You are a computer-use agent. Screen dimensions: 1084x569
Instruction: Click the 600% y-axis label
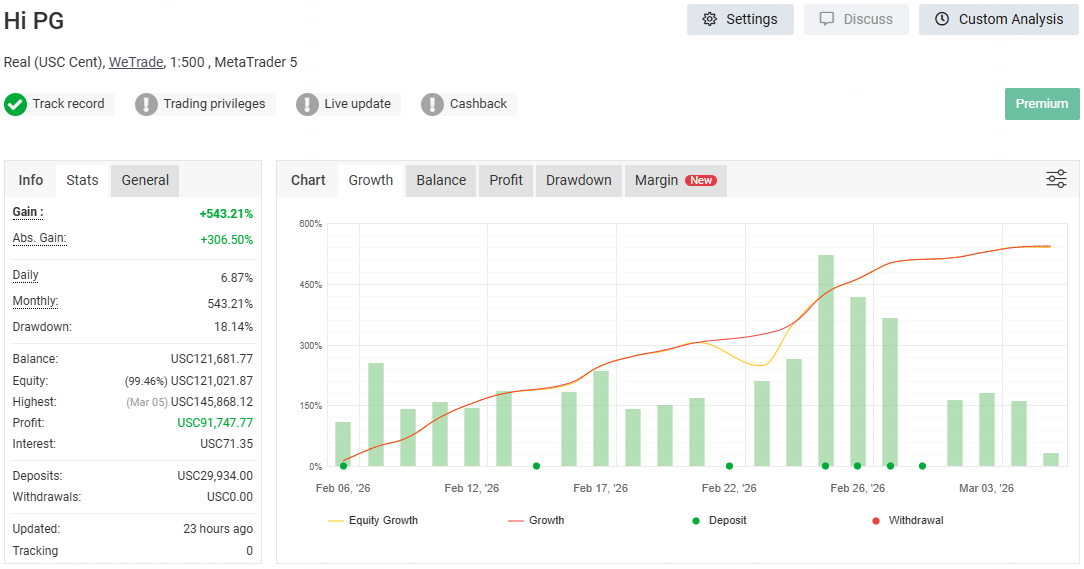pyautogui.click(x=310, y=224)
